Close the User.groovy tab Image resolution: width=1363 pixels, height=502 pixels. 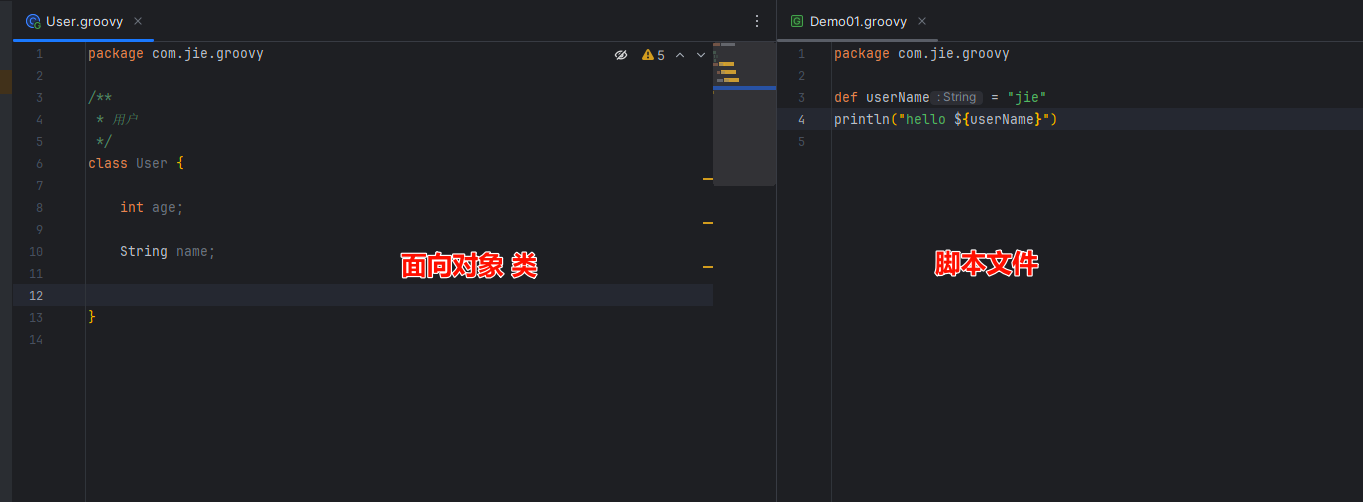[x=138, y=21]
